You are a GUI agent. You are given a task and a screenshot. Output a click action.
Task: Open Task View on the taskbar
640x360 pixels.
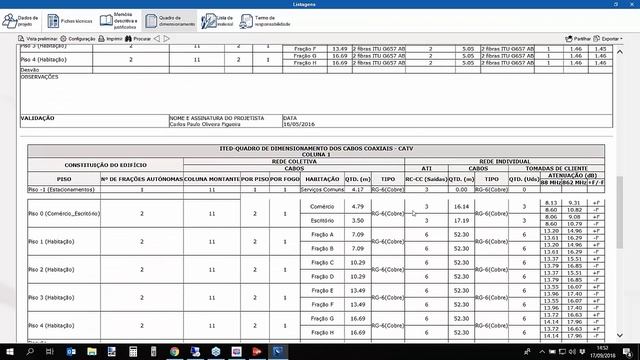(x=50, y=351)
